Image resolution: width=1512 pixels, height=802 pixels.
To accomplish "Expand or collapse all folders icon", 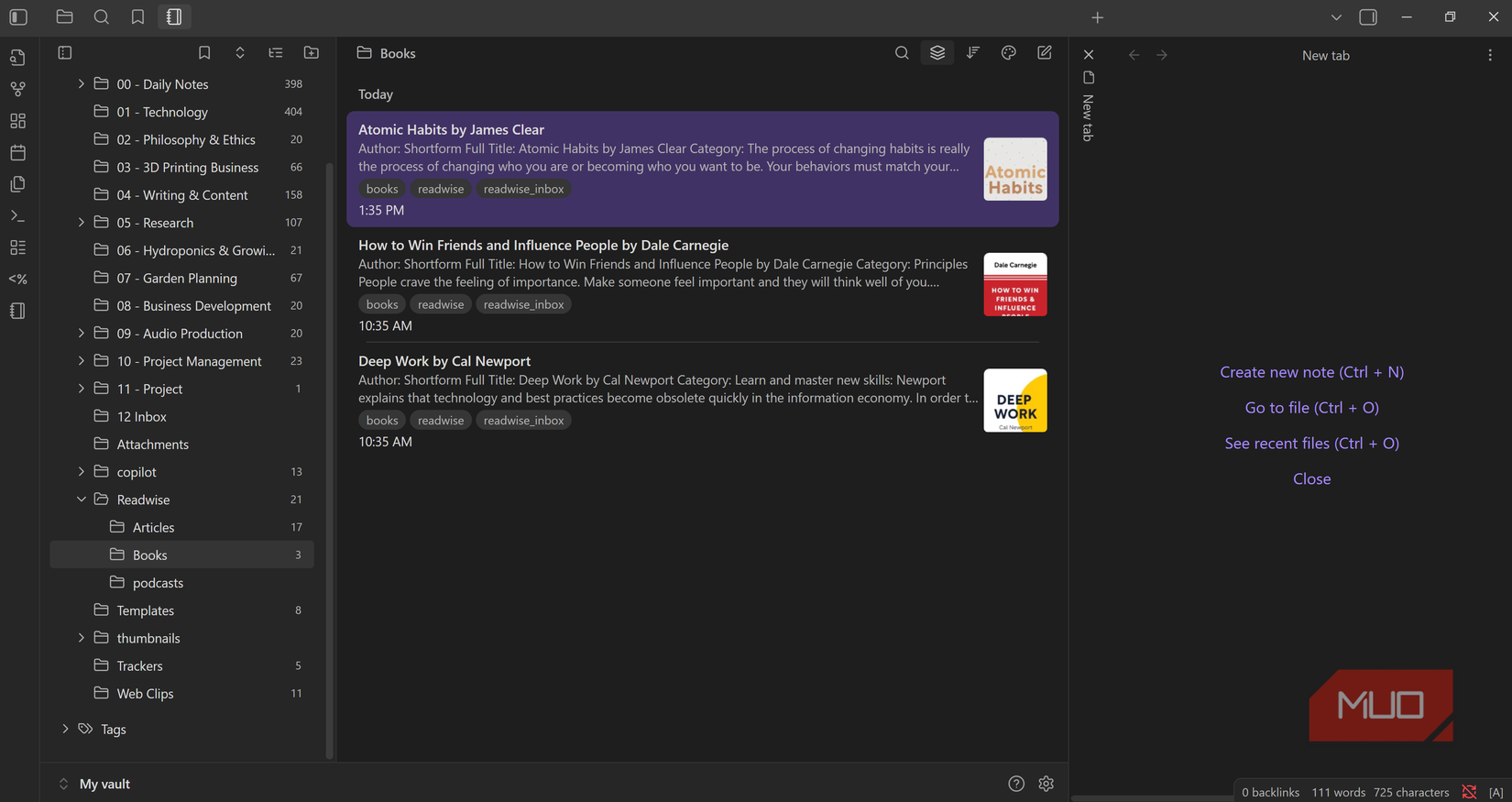I will point(240,53).
